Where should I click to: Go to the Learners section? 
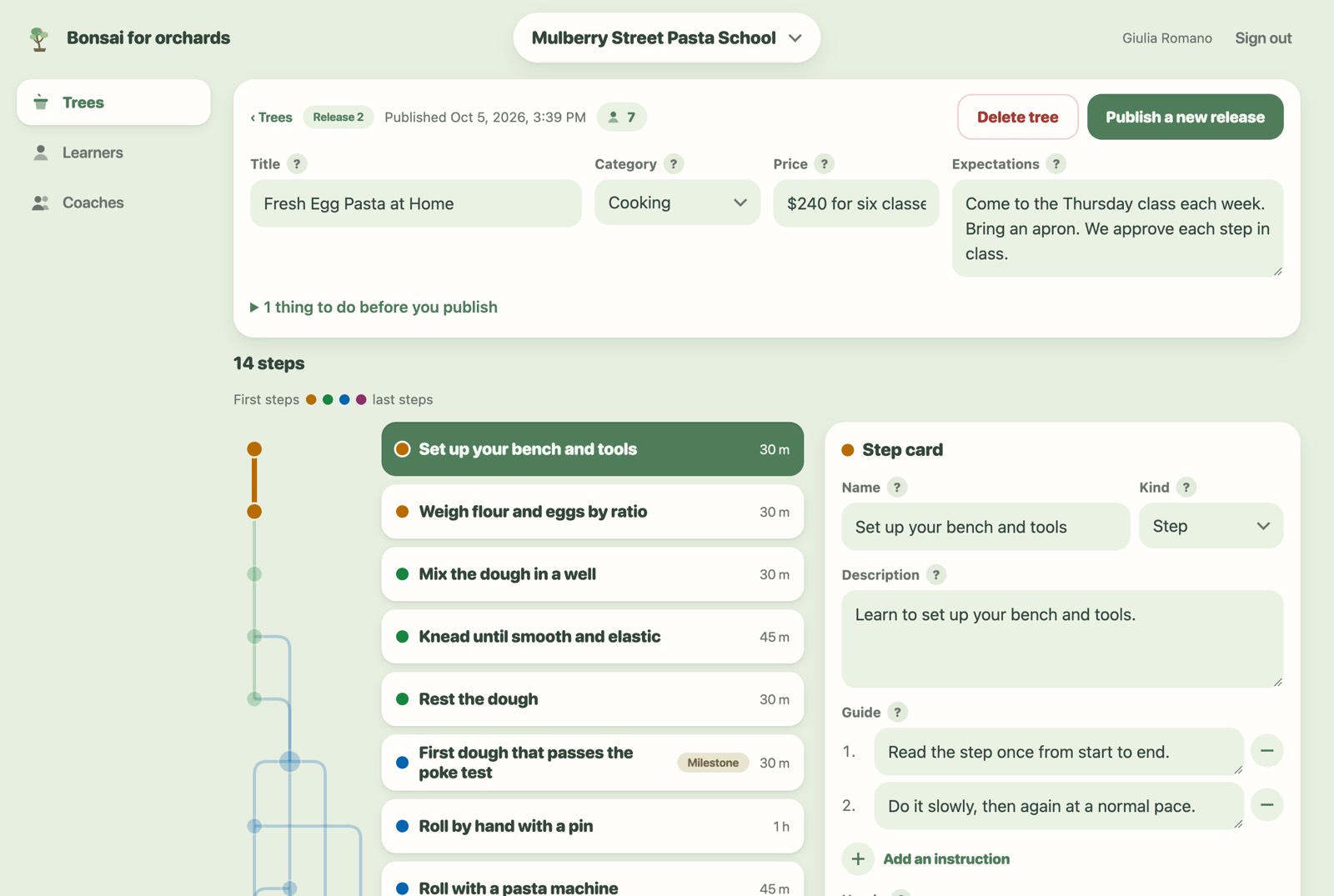(113, 153)
